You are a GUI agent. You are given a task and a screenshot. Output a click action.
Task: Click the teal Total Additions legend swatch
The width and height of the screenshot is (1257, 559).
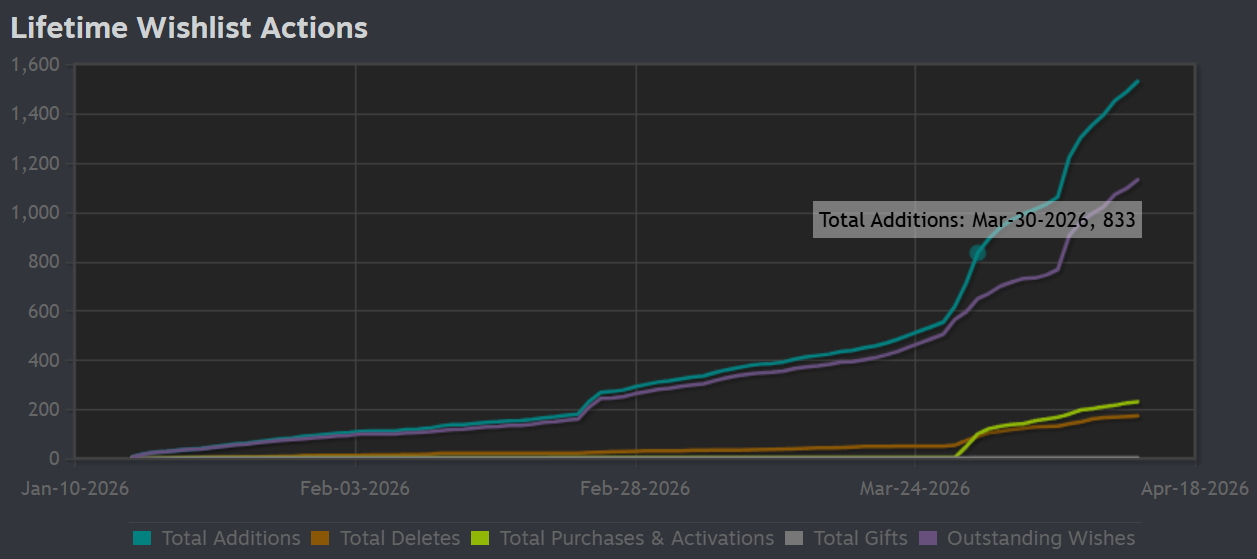pyautogui.click(x=142, y=539)
